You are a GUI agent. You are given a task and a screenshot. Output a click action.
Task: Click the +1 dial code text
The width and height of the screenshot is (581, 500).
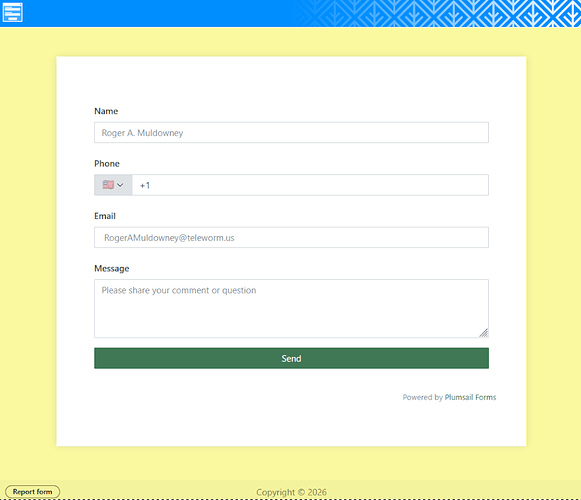(x=145, y=185)
